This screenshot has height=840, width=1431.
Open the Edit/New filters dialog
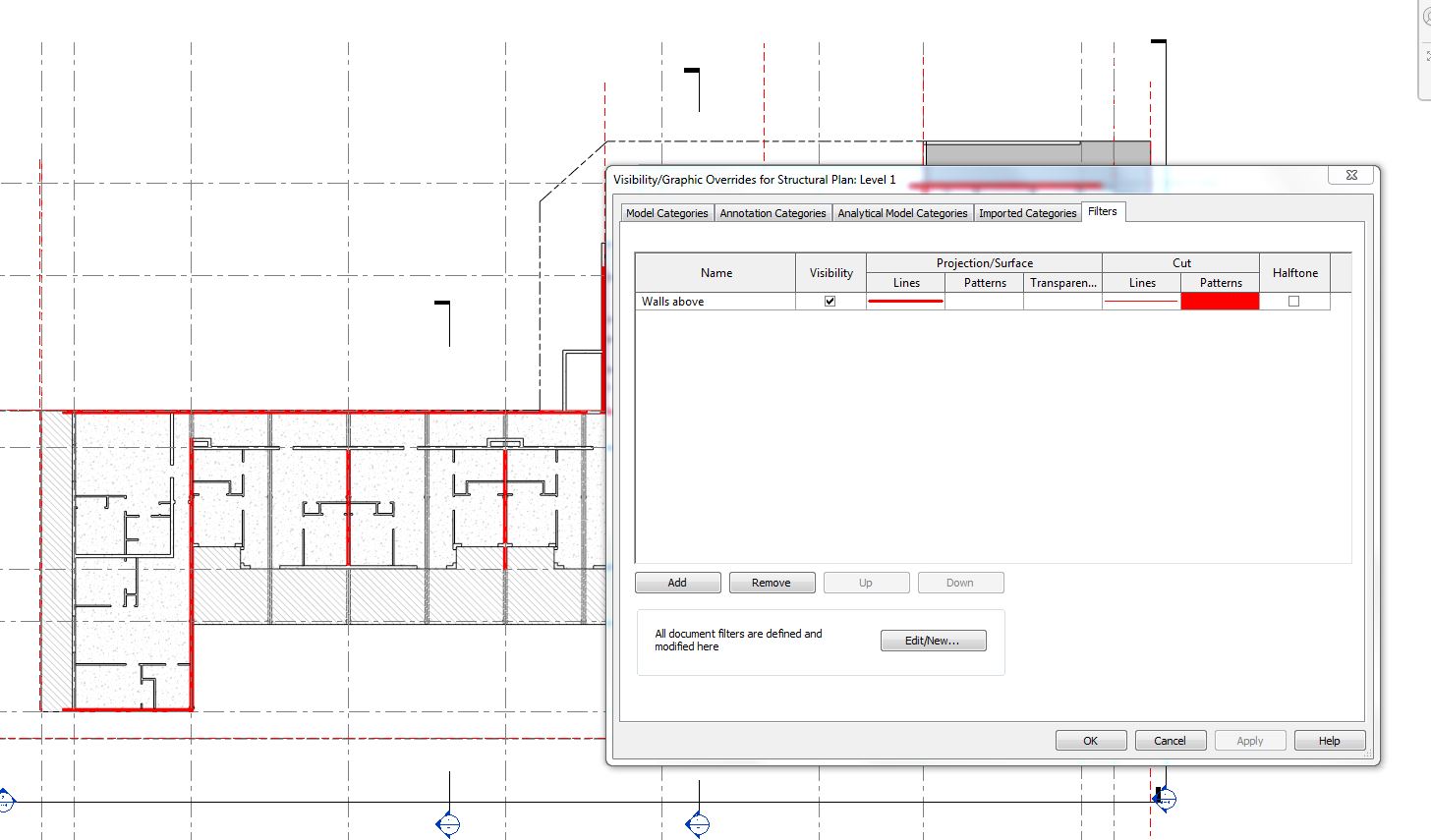pos(933,641)
